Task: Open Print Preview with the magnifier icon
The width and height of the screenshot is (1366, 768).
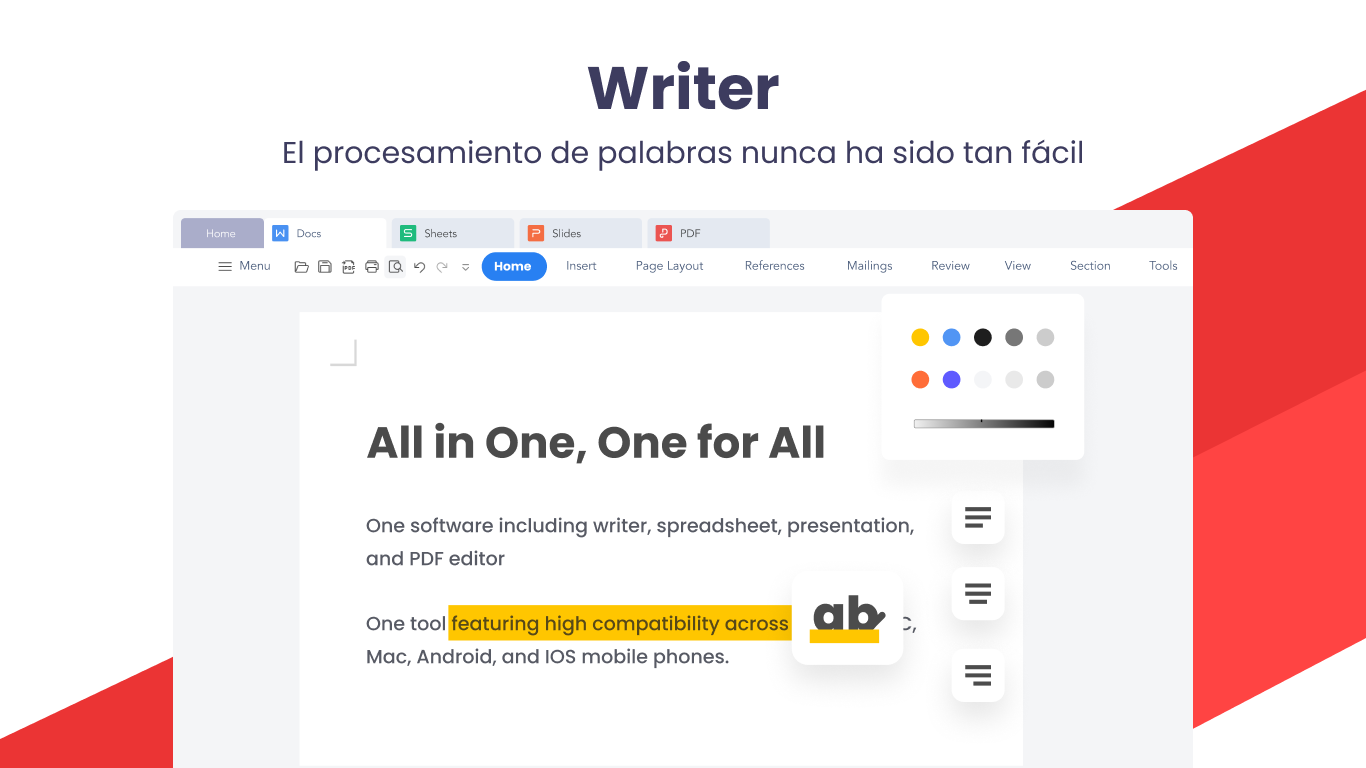Action: (396, 266)
